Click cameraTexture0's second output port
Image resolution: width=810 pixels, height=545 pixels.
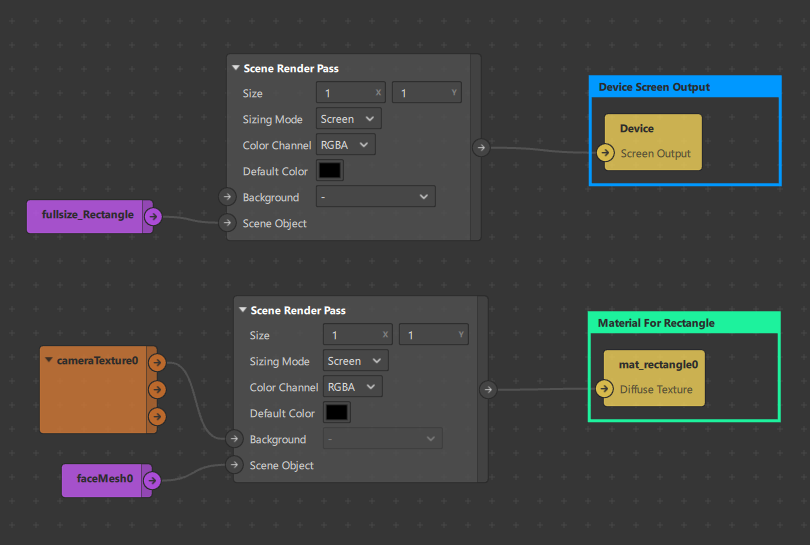[x=157, y=390]
